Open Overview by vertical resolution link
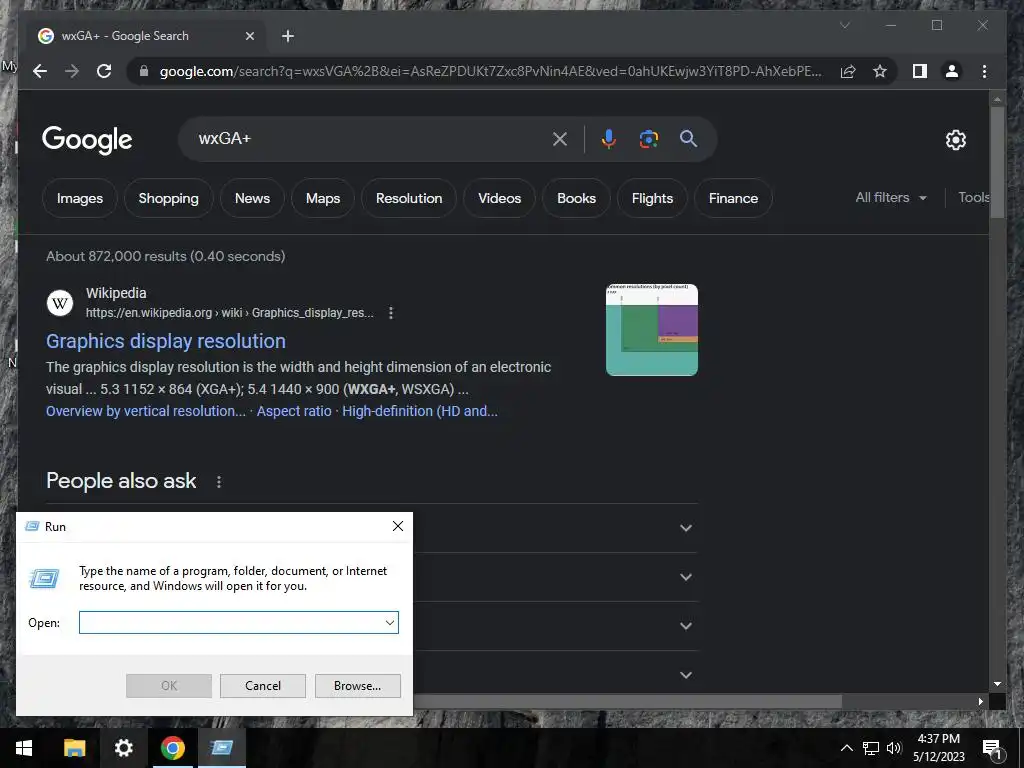 146,411
